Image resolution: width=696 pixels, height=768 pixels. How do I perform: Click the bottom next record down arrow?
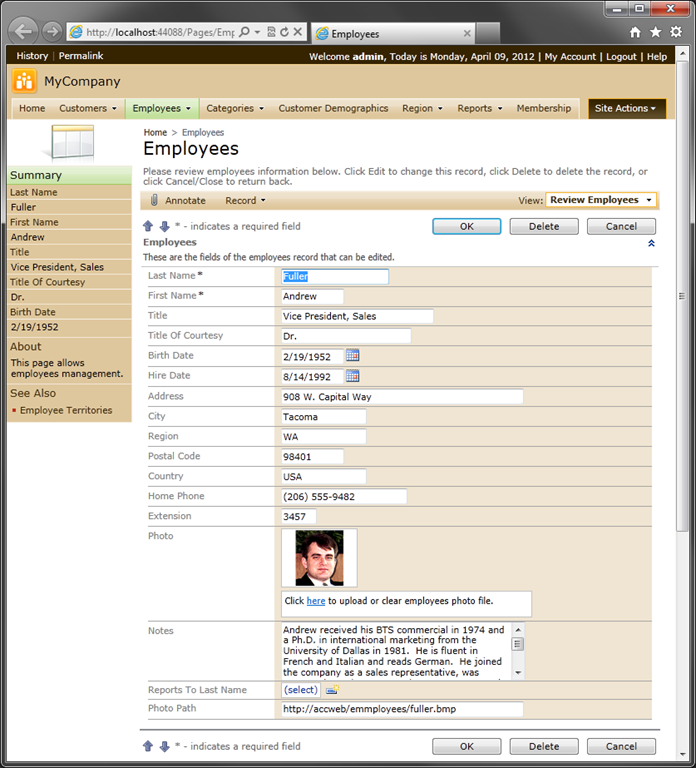[x=165, y=746]
